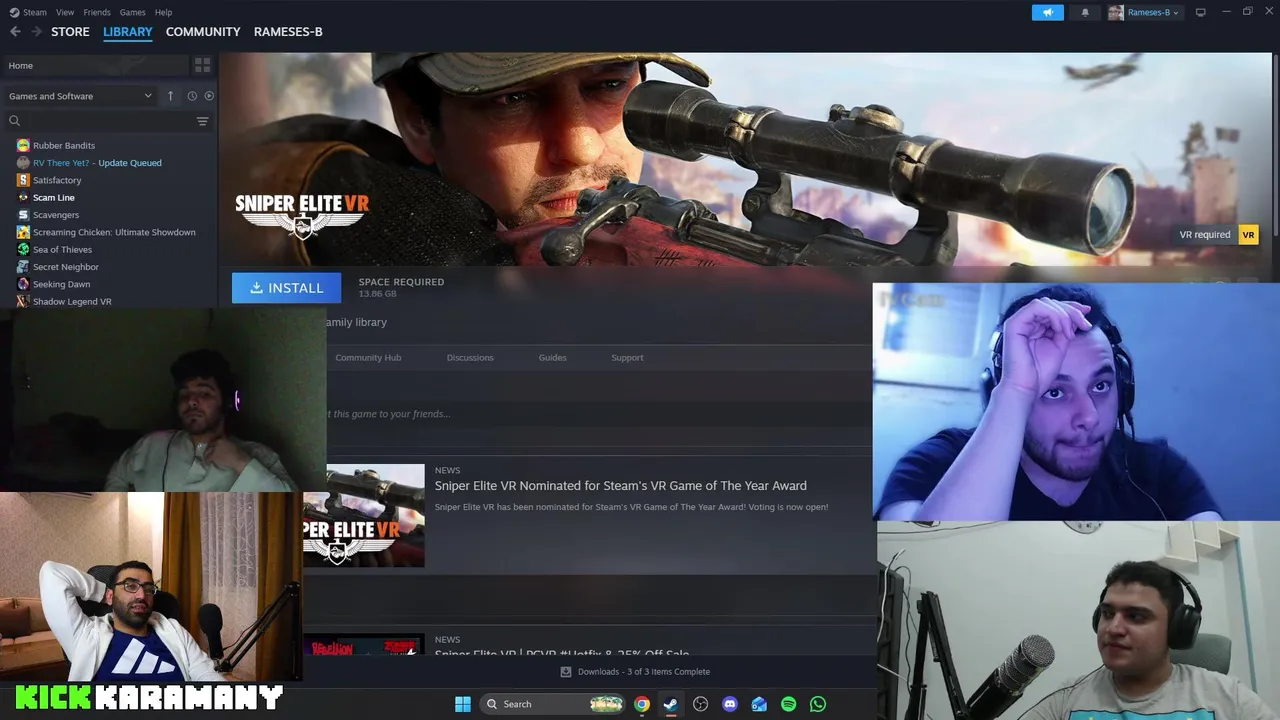Open the Community Hub link
The height and width of the screenshot is (720, 1280).
368,357
